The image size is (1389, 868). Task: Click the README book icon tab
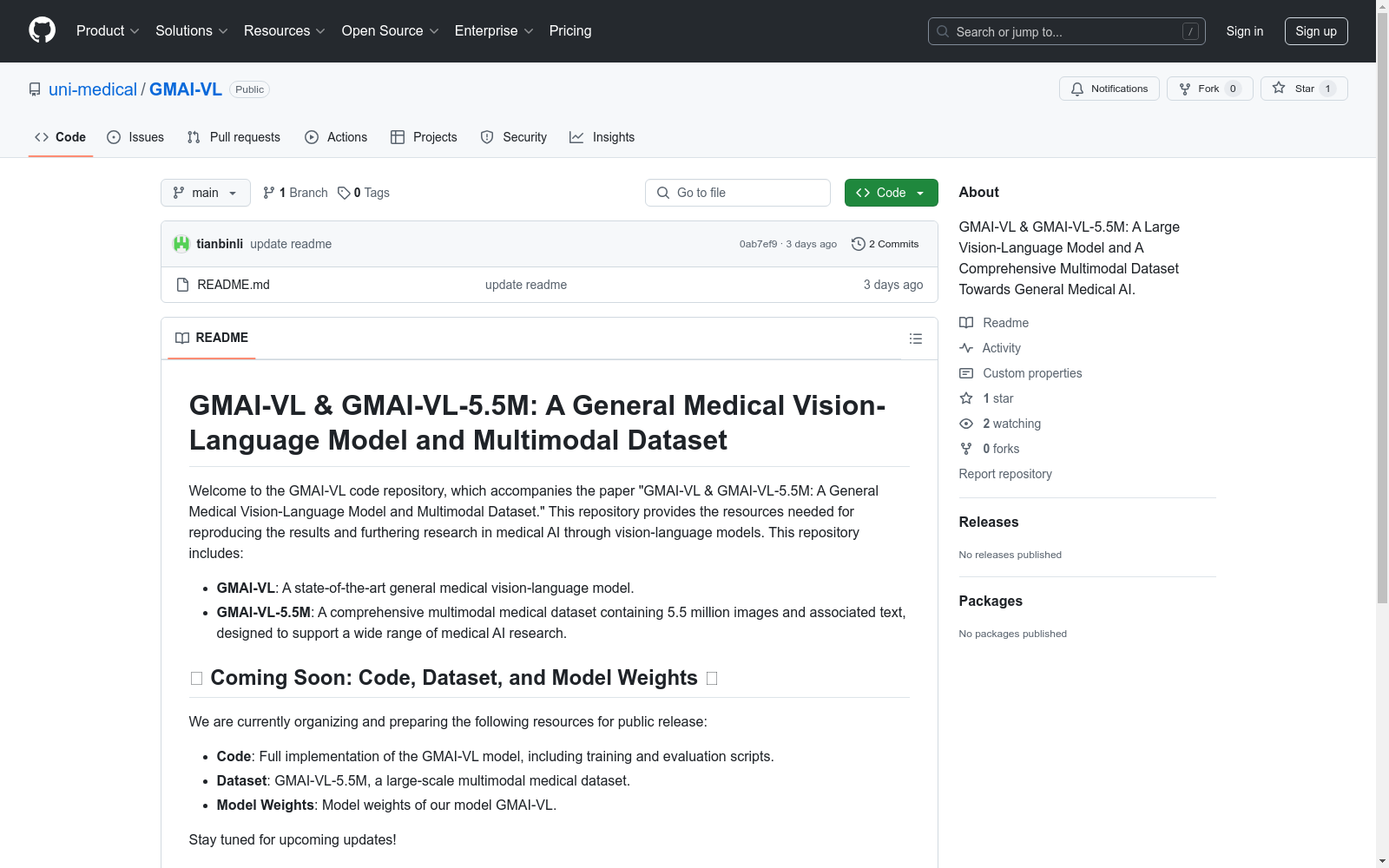coord(211,338)
